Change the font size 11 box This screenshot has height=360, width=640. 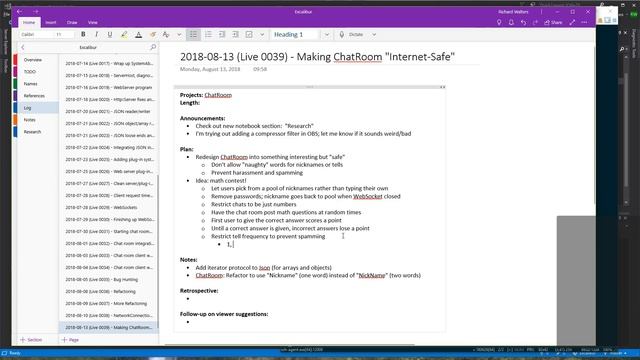[x=64, y=34]
